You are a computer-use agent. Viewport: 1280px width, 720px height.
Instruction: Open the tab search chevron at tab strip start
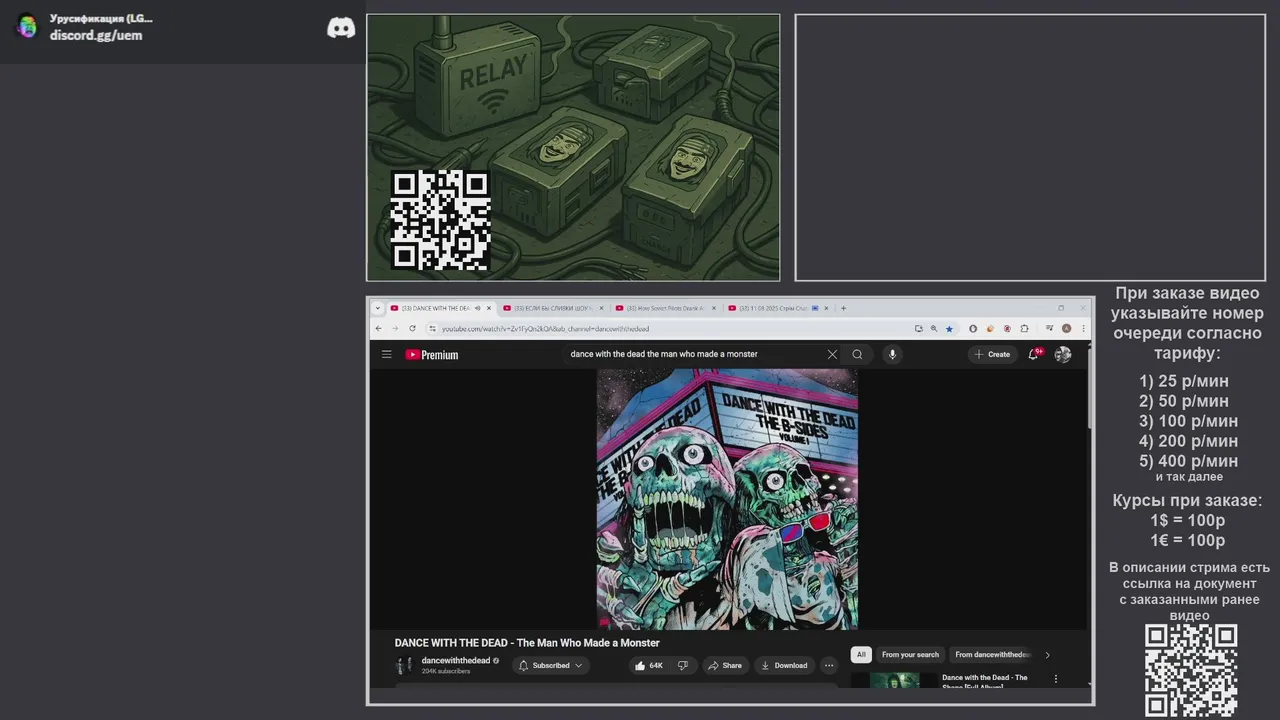click(378, 308)
